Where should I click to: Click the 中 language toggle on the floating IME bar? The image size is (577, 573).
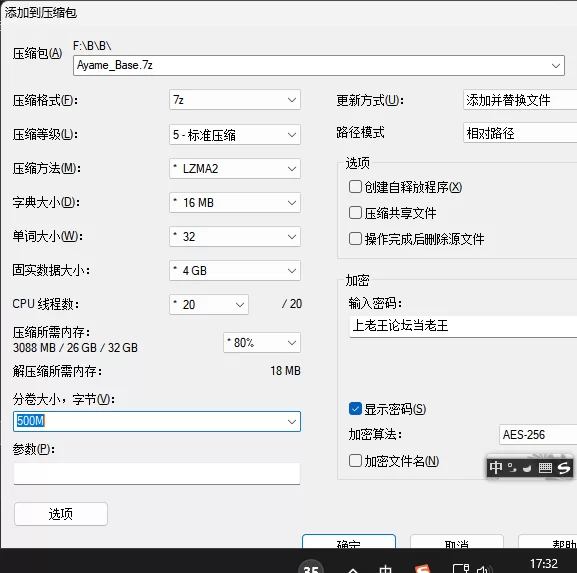coord(496,467)
